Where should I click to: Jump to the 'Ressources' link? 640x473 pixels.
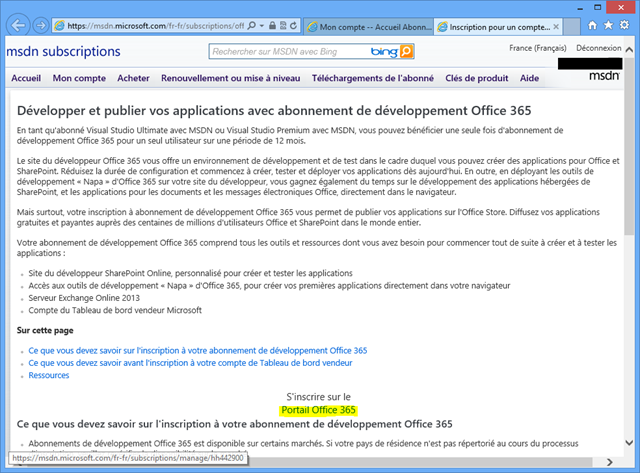[x=49, y=375]
